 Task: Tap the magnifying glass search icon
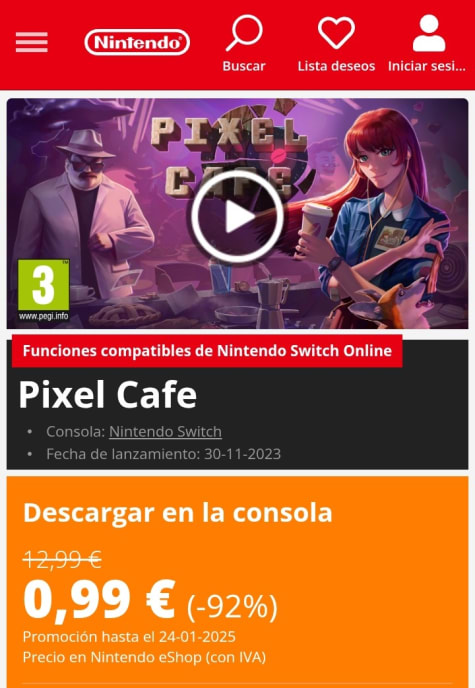point(244,33)
